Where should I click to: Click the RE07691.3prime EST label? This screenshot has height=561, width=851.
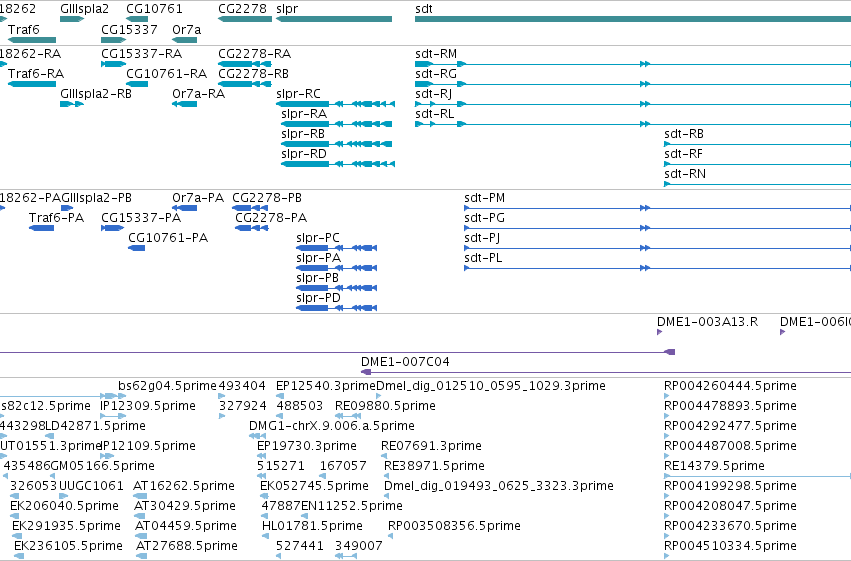[431, 446]
